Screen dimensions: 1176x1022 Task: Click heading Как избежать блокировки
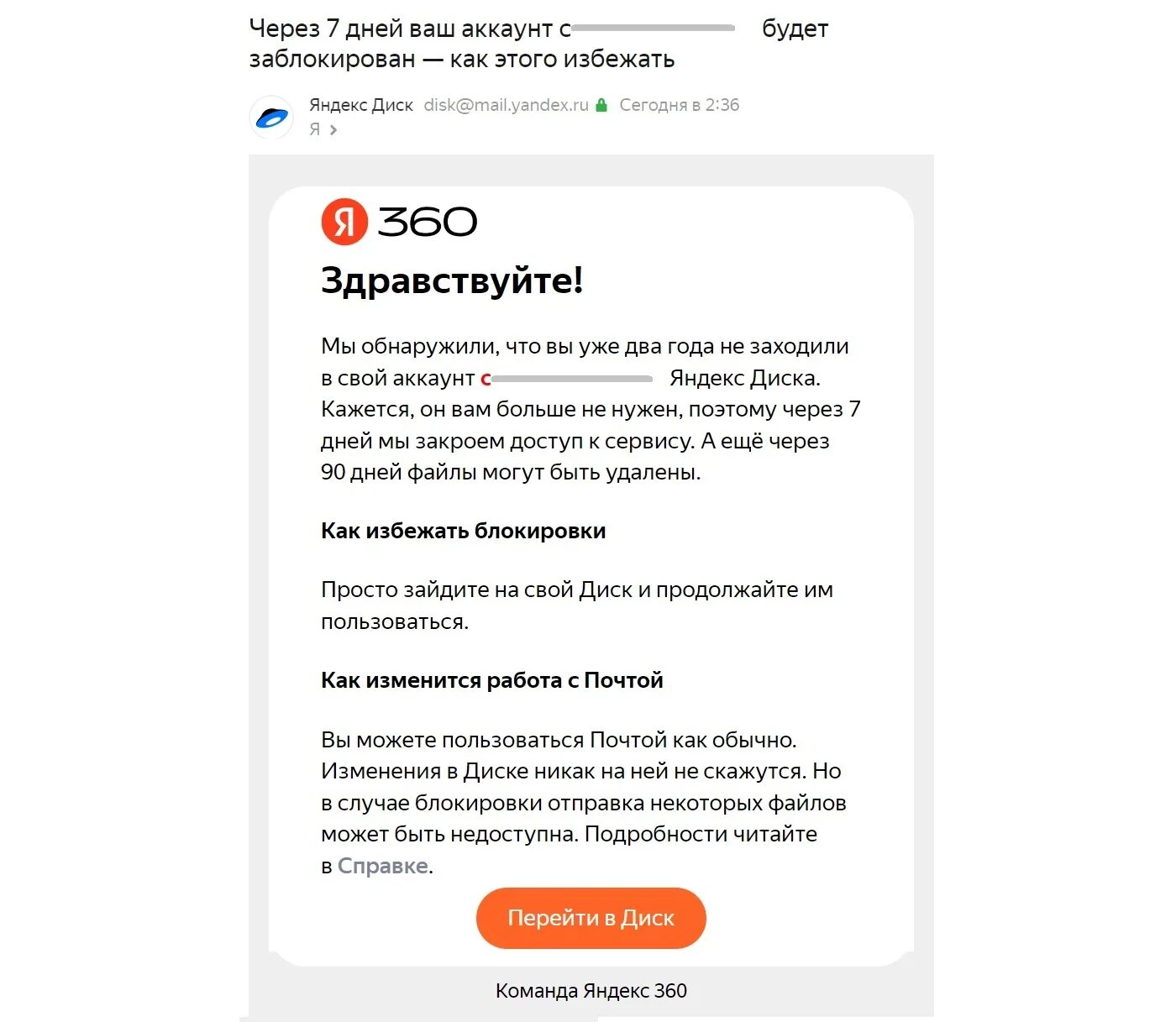(463, 531)
